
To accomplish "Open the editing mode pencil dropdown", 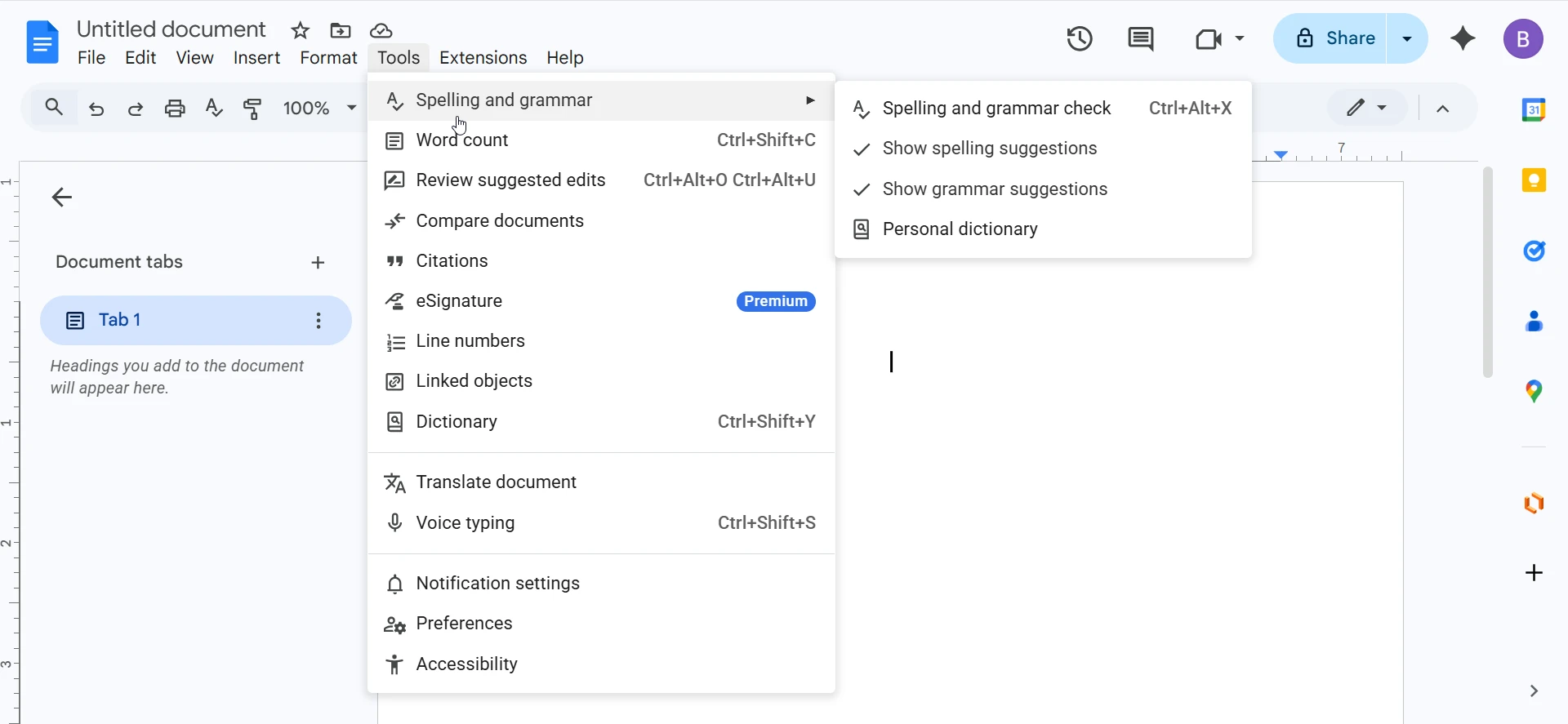I will coord(1366,108).
